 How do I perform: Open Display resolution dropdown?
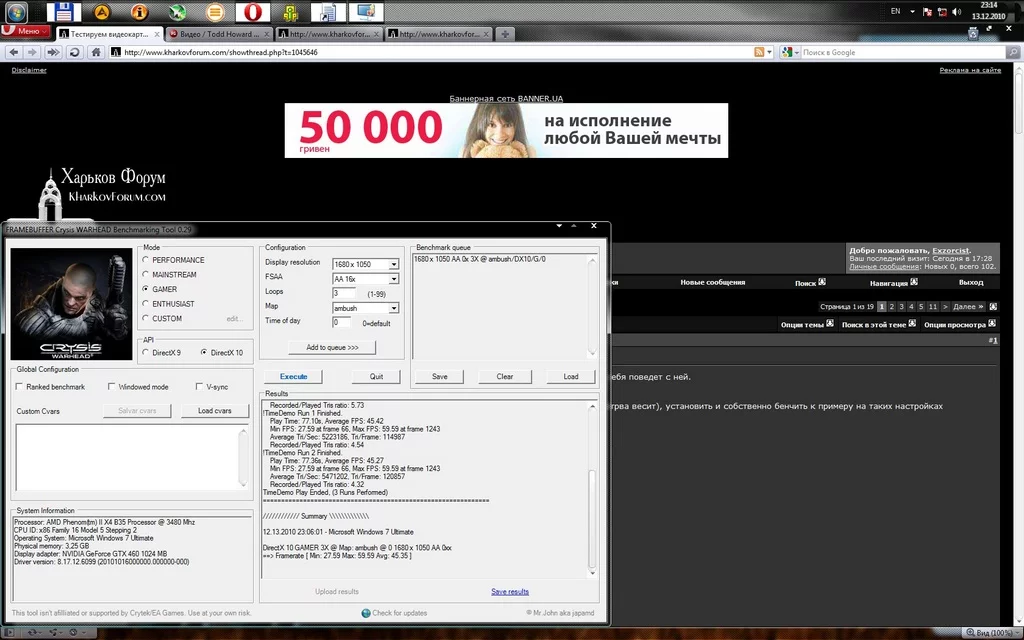394,264
